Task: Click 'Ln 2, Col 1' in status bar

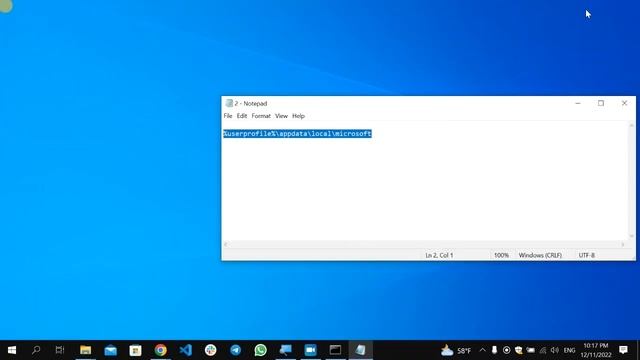Action: 439,255
